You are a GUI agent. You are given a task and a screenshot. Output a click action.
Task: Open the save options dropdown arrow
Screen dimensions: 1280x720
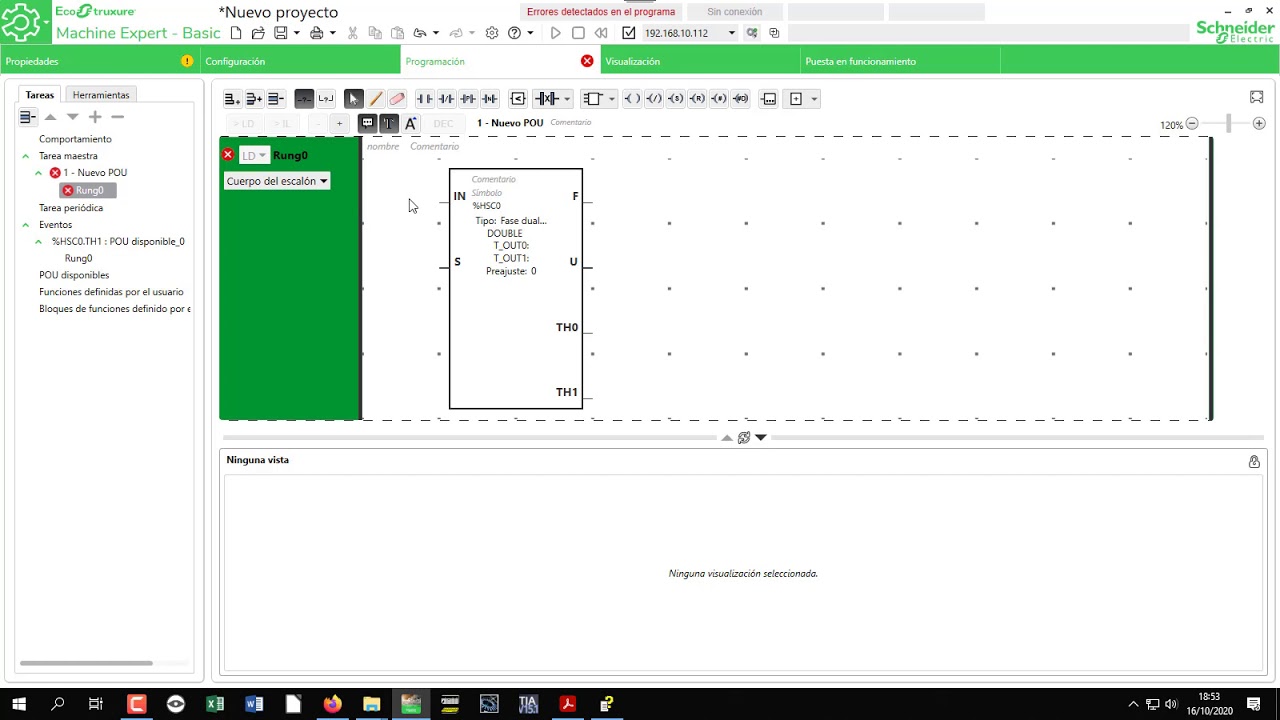(297, 33)
